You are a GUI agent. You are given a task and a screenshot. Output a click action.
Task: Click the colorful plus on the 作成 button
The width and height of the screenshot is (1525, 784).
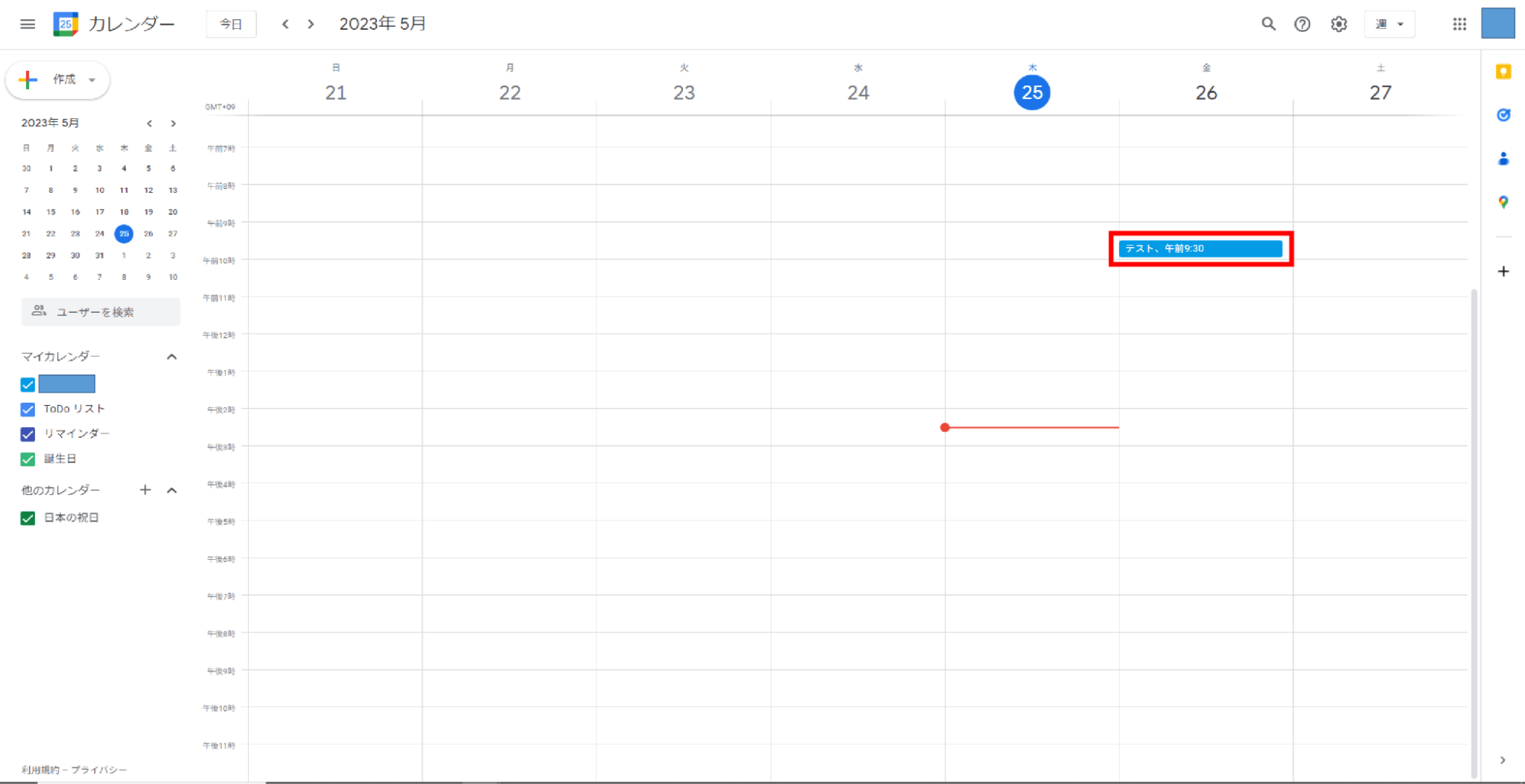(28, 79)
